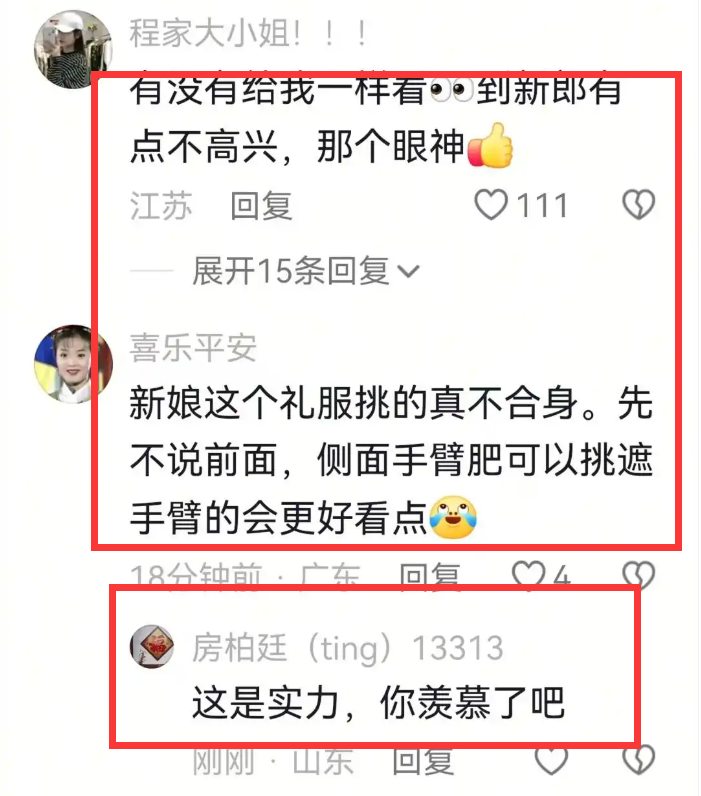Like 喜乐平安's comment showing 4 likes

(x=528, y=576)
